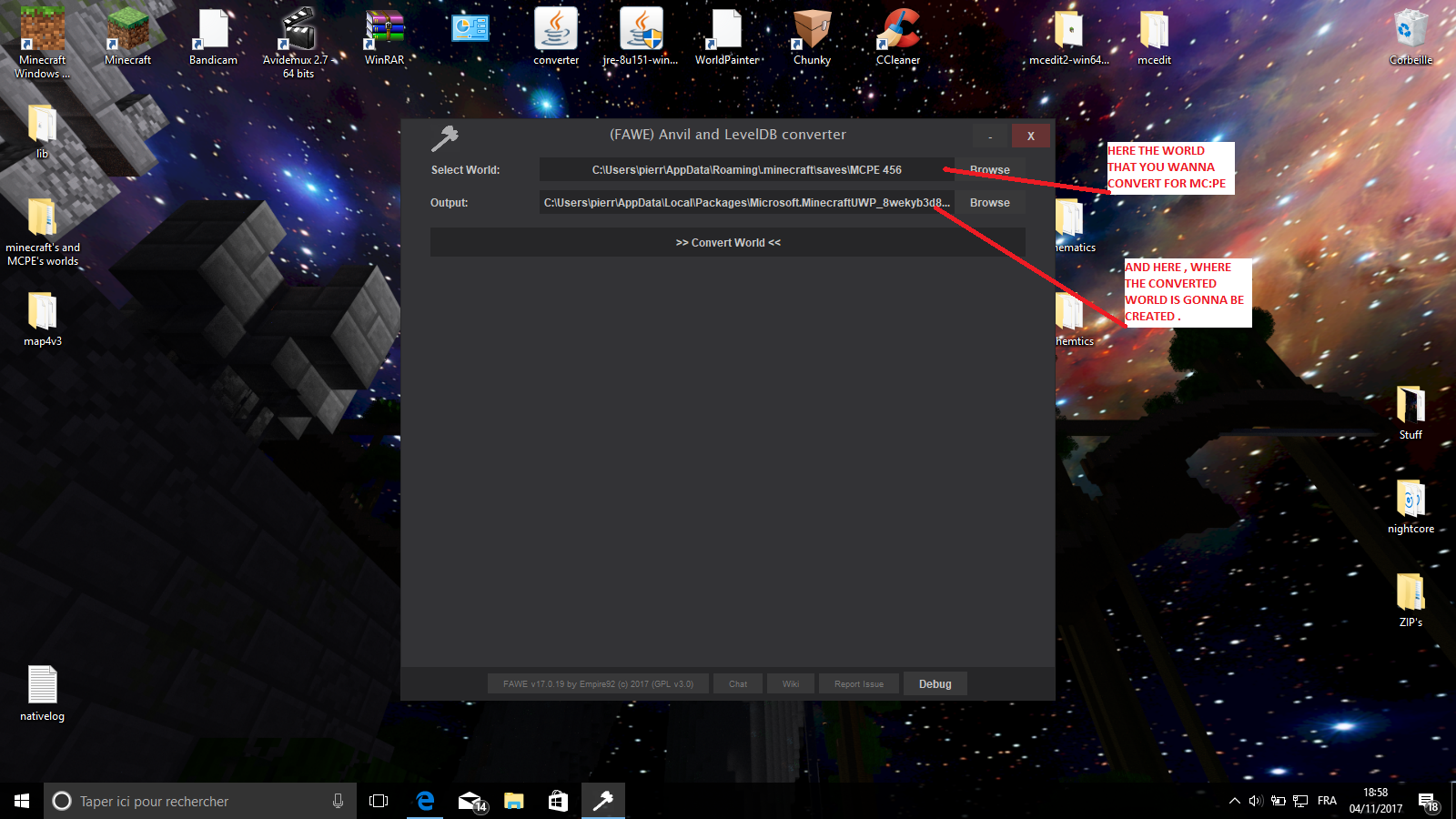
Task: Select the WinRAR desktop icon
Action: pos(384,38)
